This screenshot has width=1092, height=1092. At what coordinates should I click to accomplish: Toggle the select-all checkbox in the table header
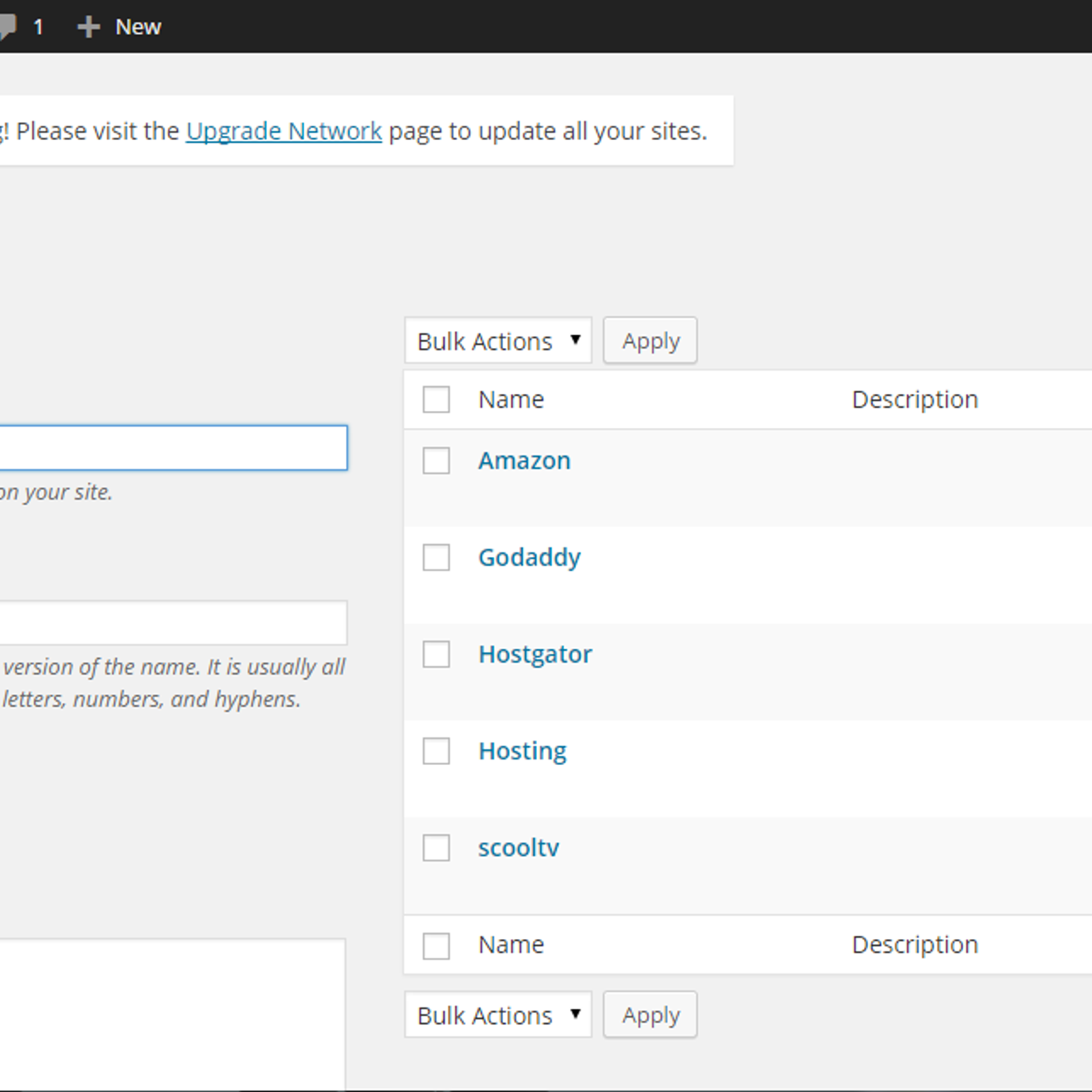pos(436,399)
